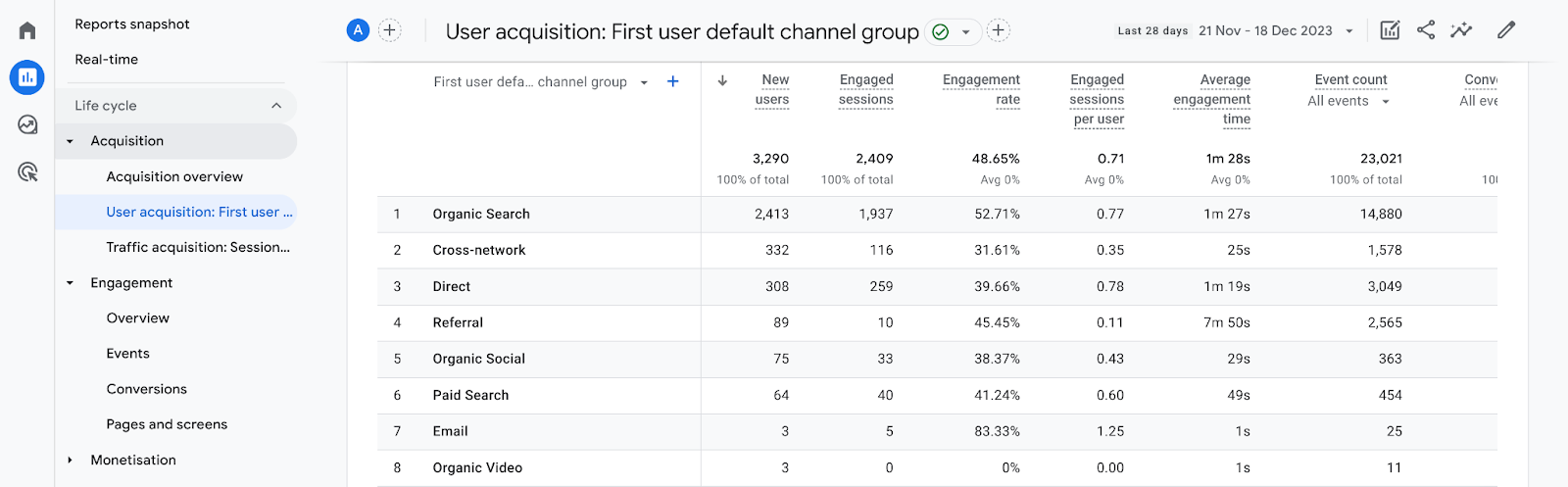Open Pages and screens report
This screenshot has width=1568, height=487.
click(167, 424)
